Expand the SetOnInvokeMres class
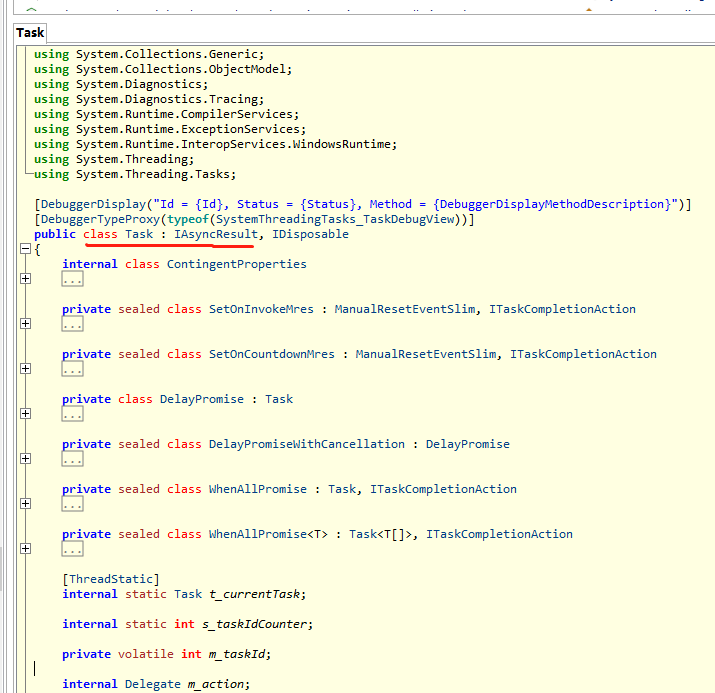 point(26,324)
